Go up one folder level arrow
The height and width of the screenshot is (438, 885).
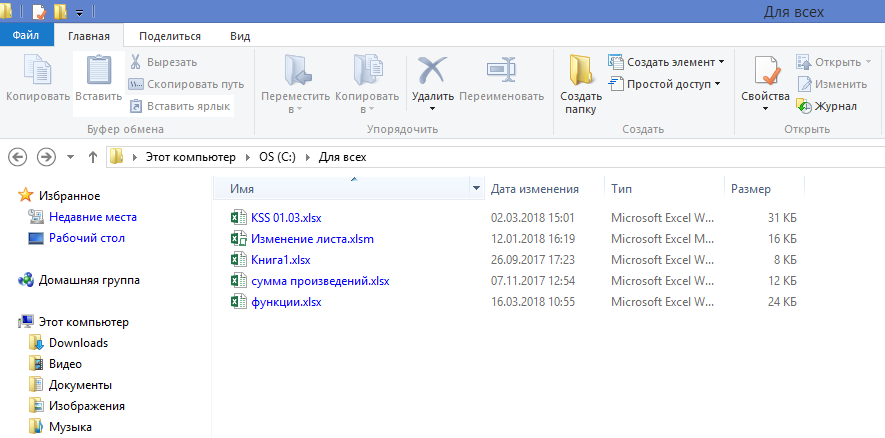[x=93, y=157]
